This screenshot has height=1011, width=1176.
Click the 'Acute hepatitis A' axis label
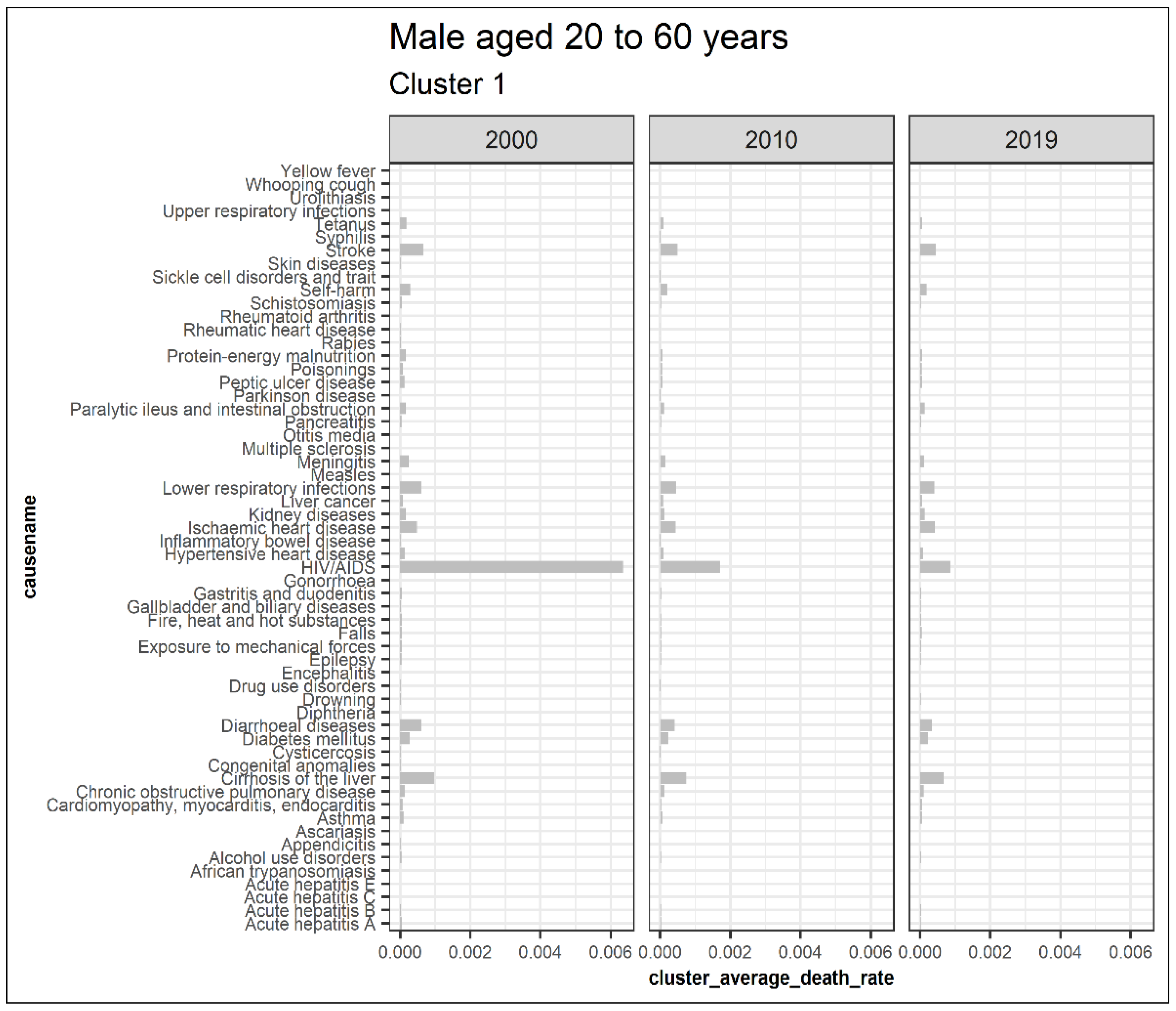310,925
